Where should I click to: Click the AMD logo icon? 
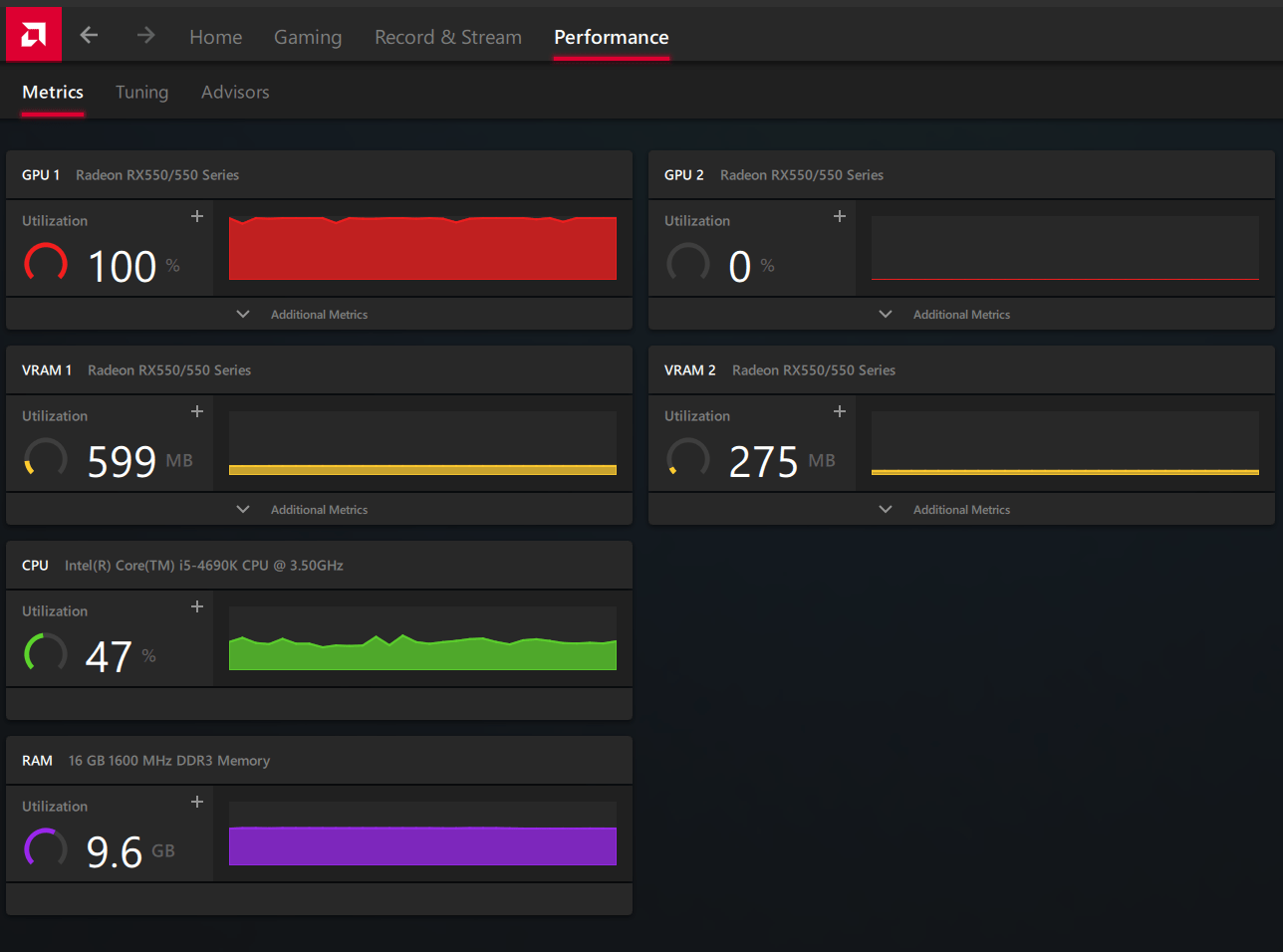pyautogui.click(x=34, y=35)
